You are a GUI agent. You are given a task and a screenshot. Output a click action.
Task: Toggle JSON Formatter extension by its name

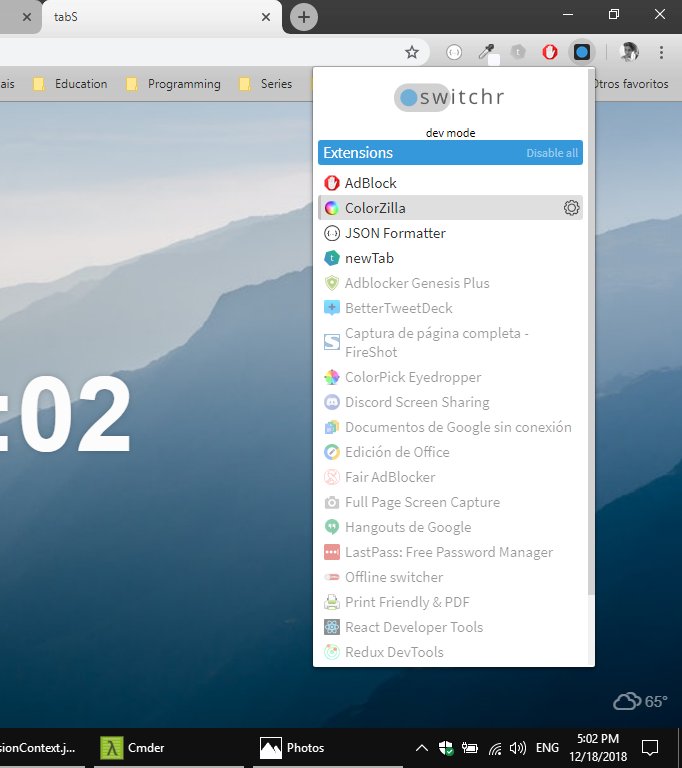pos(395,233)
